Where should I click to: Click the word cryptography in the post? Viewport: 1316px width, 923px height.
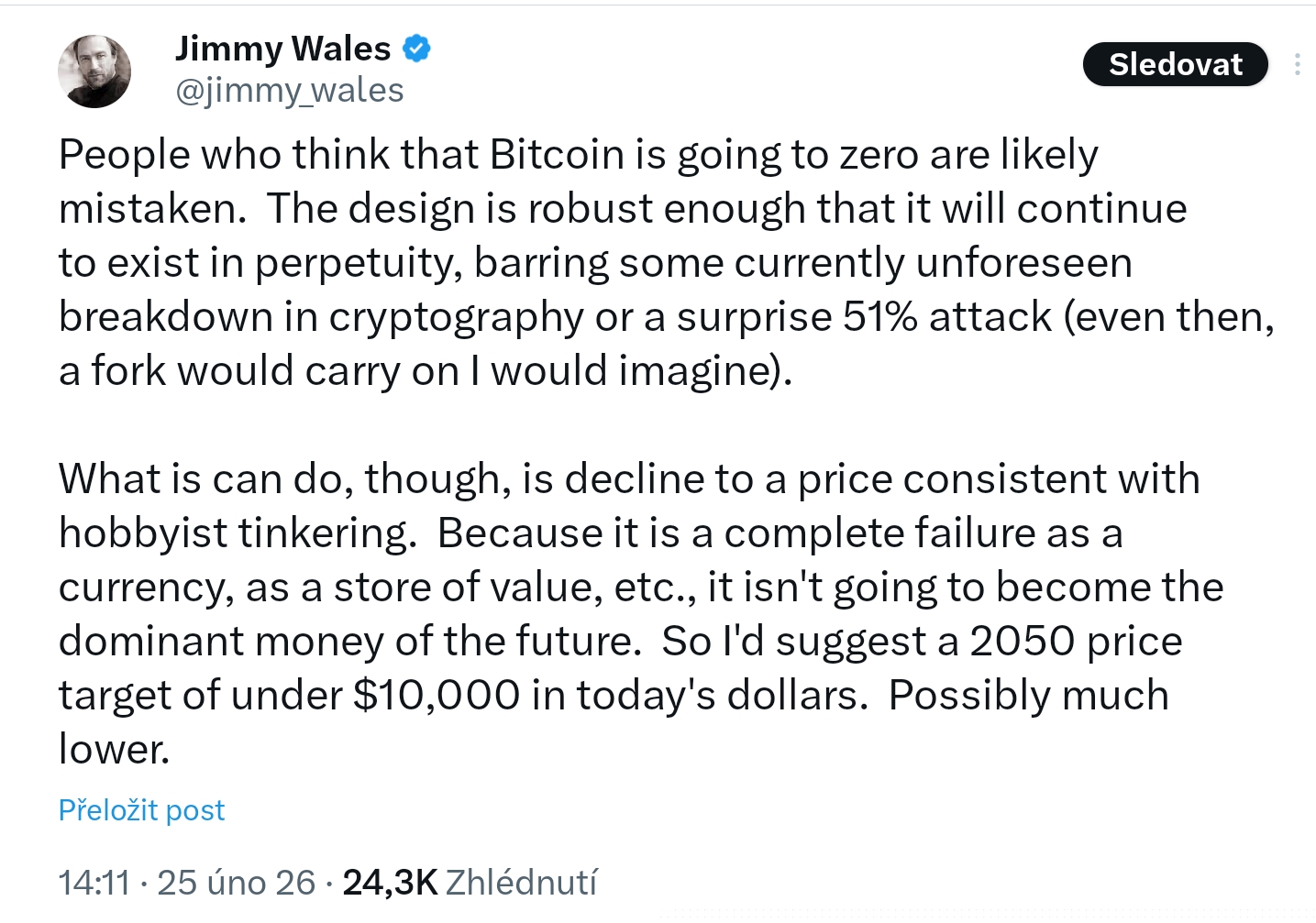(456, 318)
